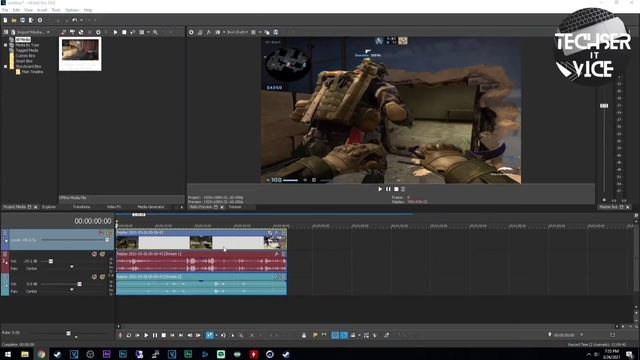Click the Record button in timeline transport
The image size is (640, 360).
120,335
